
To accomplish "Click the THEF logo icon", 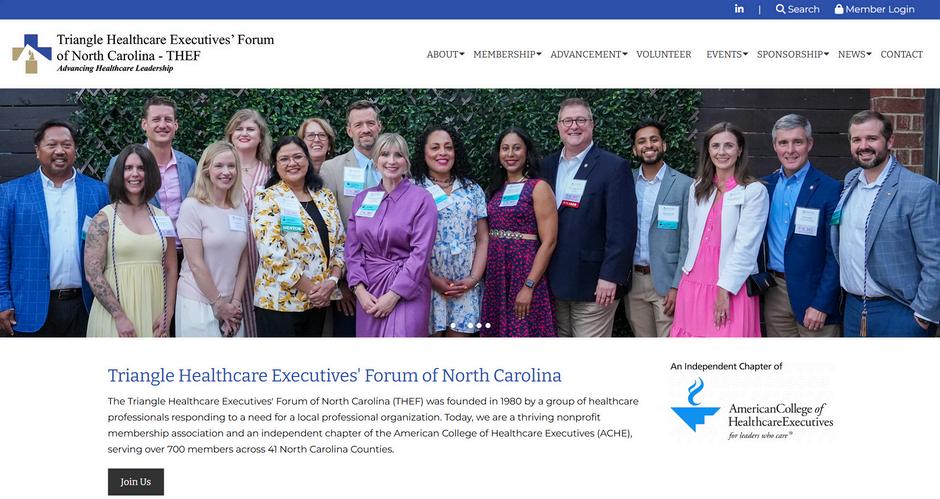I will click(x=32, y=54).
